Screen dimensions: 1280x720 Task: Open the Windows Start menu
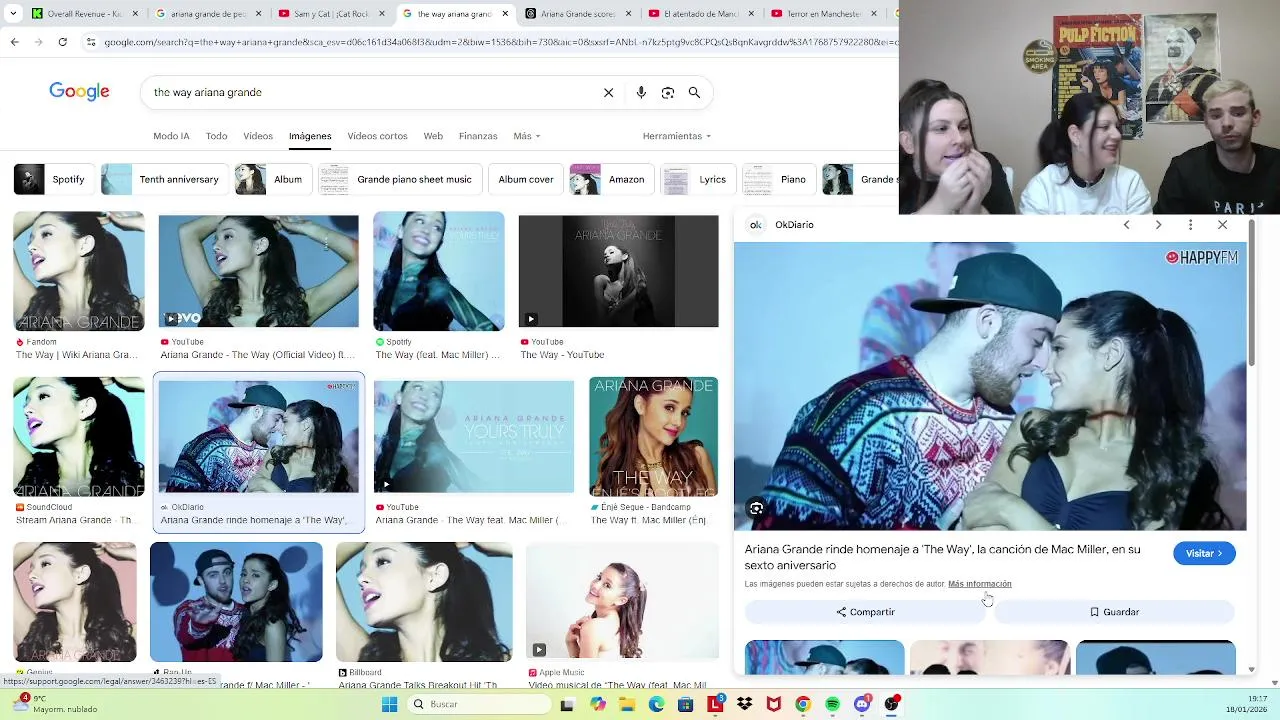click(390, 704)
